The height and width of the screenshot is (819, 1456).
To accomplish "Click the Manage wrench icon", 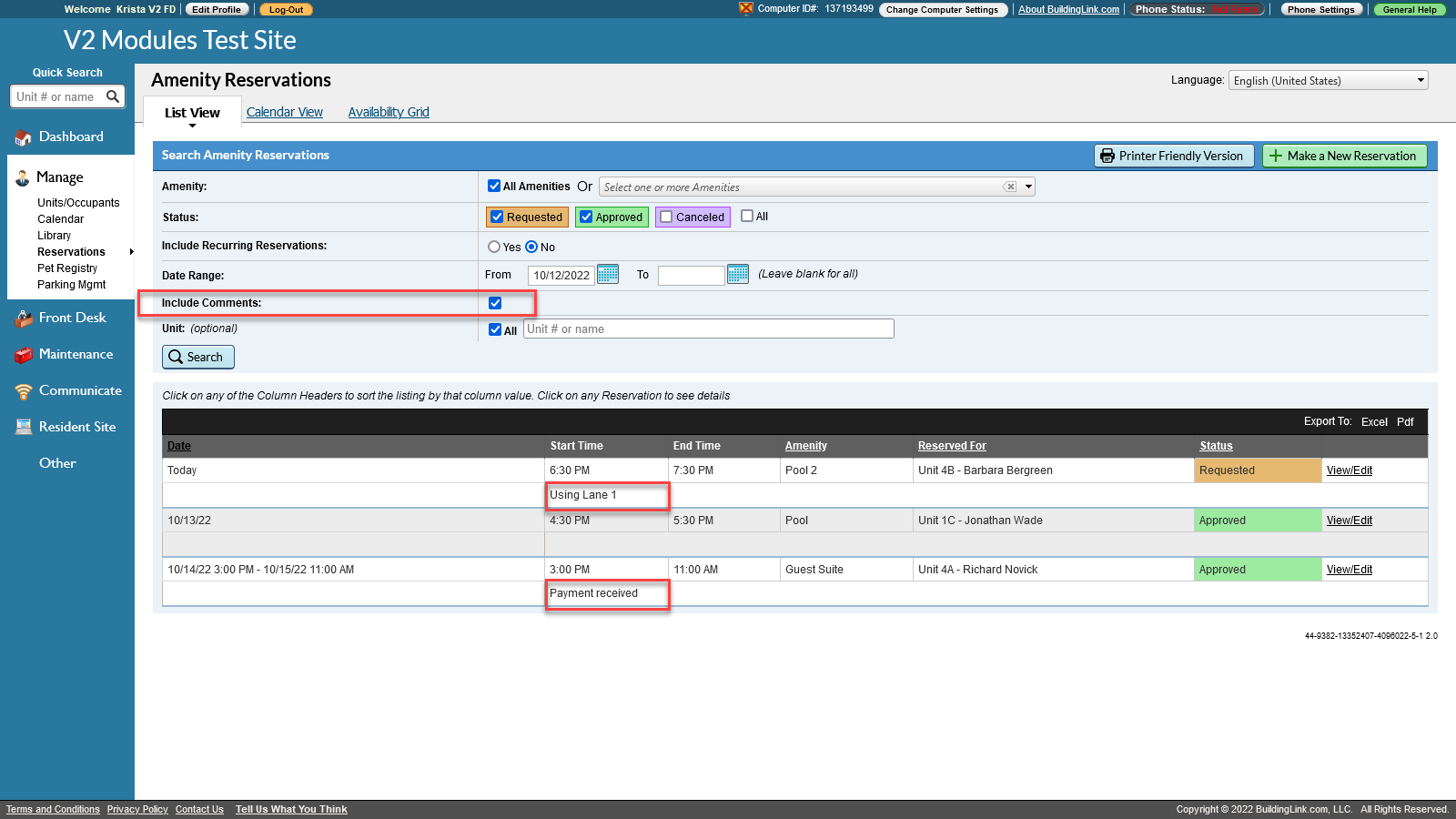I will pyautogui.click(x=21, y=177).
